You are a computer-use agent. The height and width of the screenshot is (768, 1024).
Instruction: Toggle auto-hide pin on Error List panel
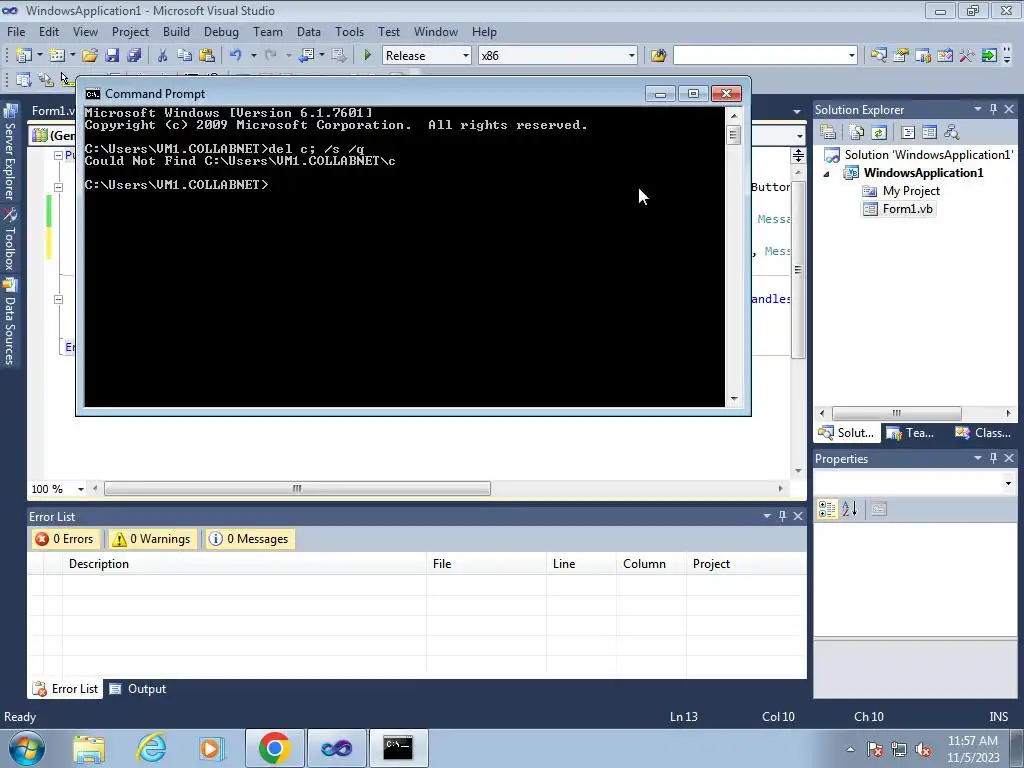point(782,517)
